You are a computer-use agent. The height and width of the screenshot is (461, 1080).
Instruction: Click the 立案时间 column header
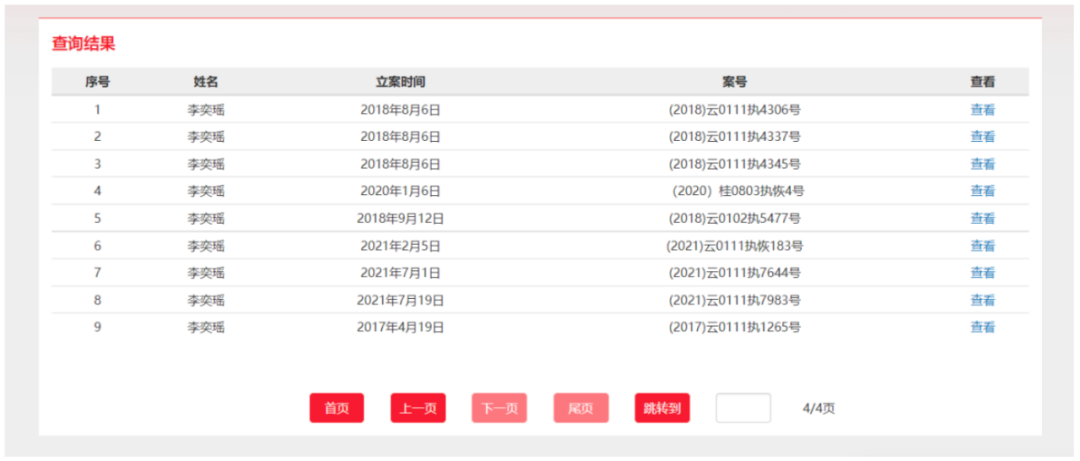click(x=400, y=82)
